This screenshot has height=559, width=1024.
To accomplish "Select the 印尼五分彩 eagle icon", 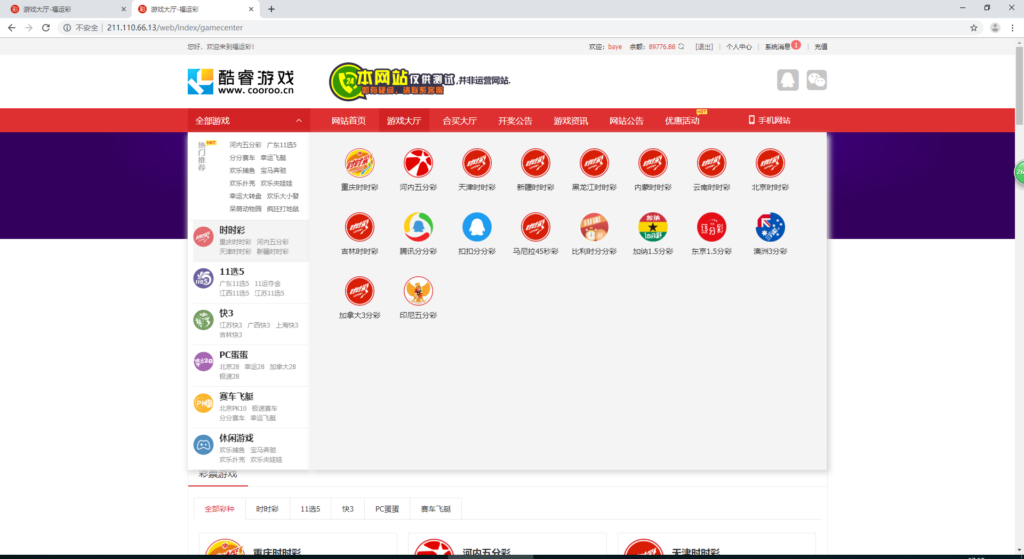I will coord(418,292).
